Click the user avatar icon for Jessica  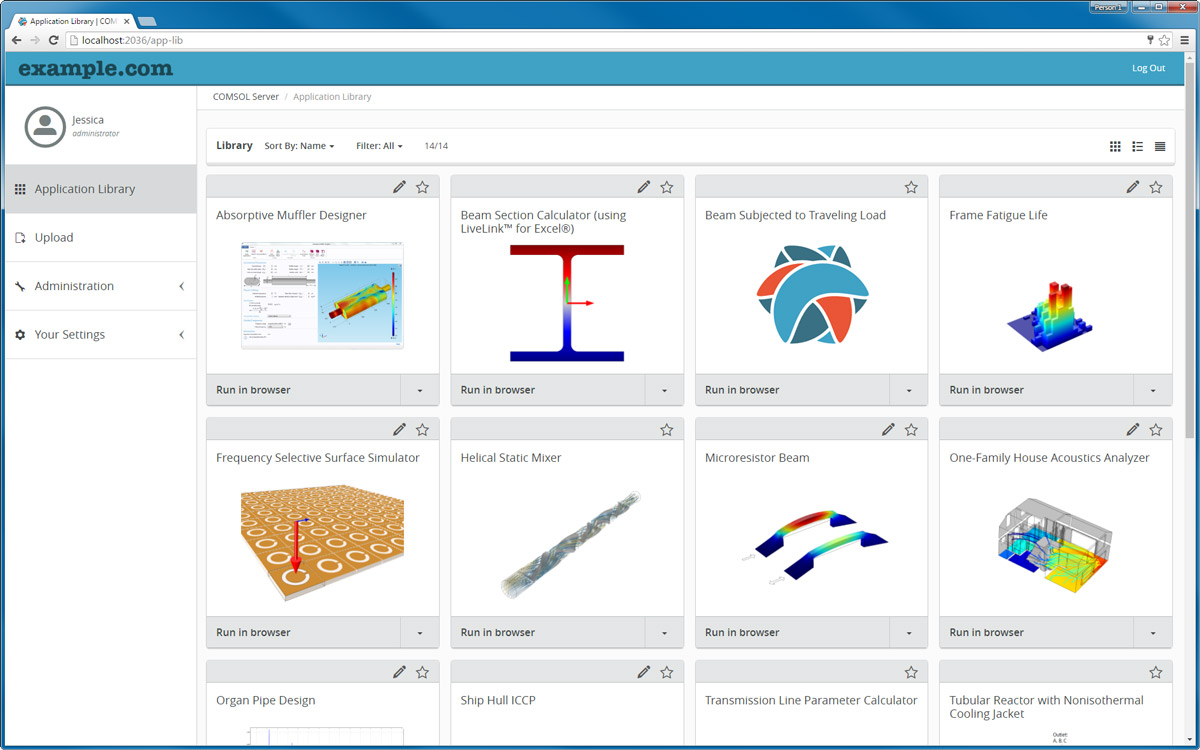click(44, 127)
